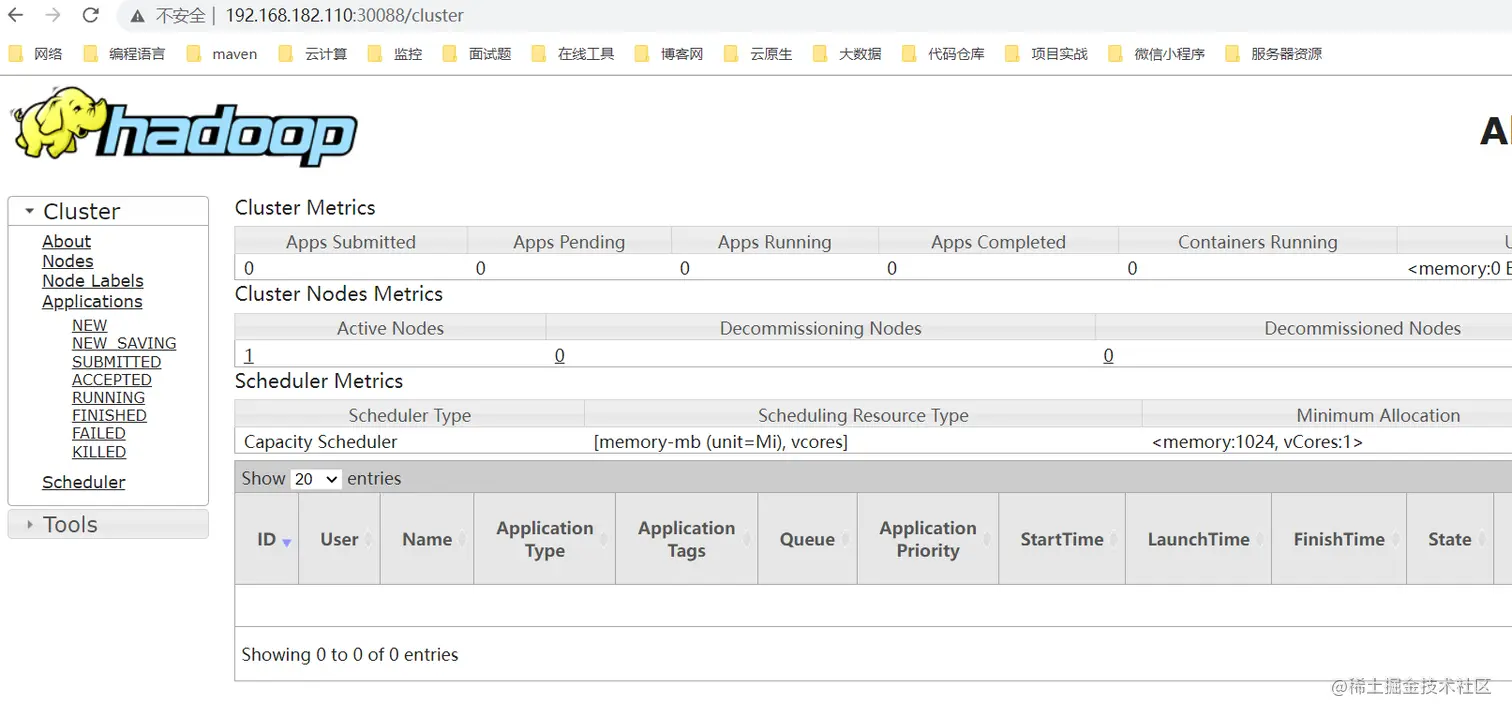The image size is (1512, 717).
Task: Open the 大数据 bookmark folder
Action: point(847,54)
